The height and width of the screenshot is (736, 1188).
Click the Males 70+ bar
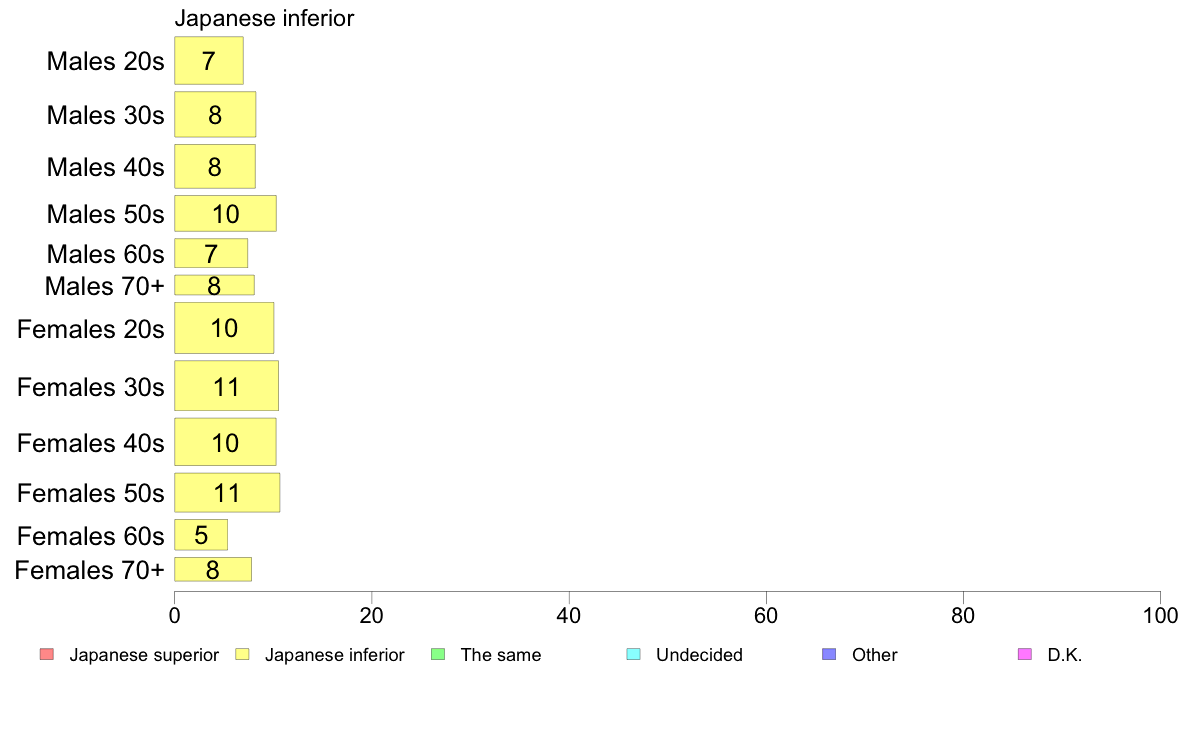[214, 285]
